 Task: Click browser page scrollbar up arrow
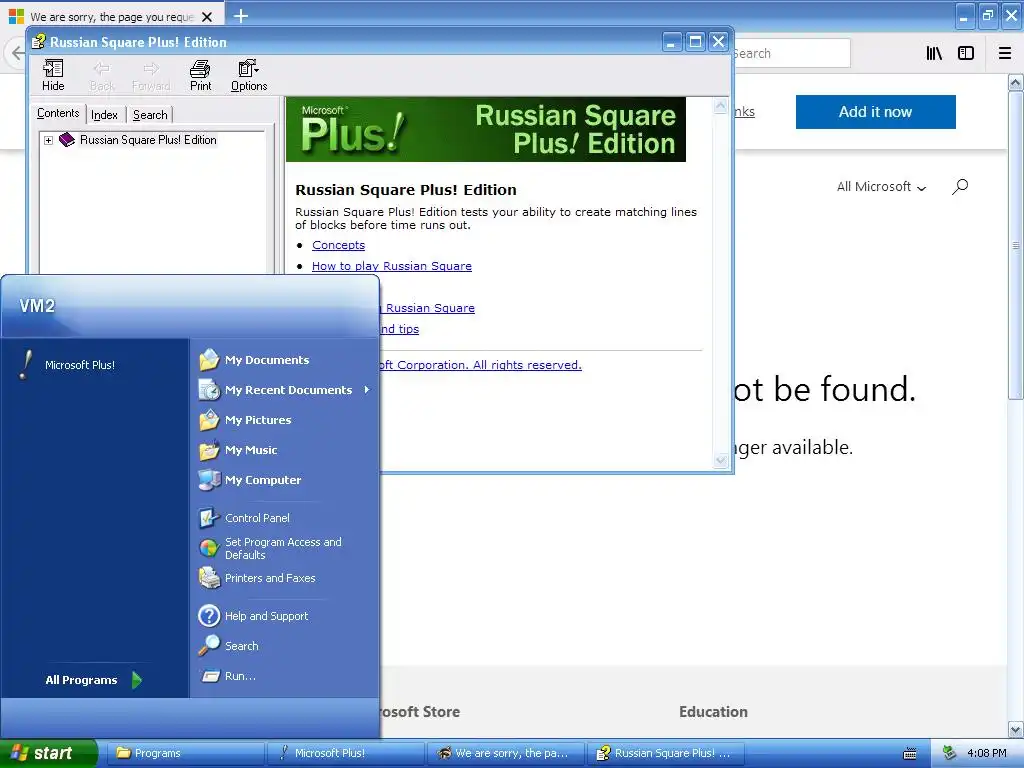coord(1016,83)
